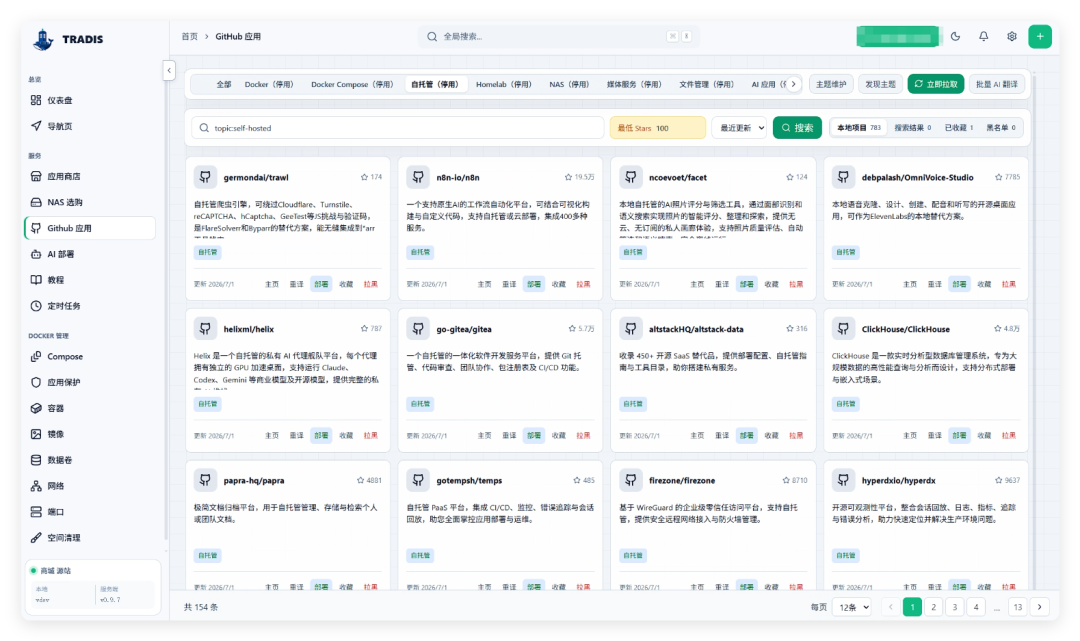
Task: Select Github 应用 in sidebar
Action: coord(90,228)
